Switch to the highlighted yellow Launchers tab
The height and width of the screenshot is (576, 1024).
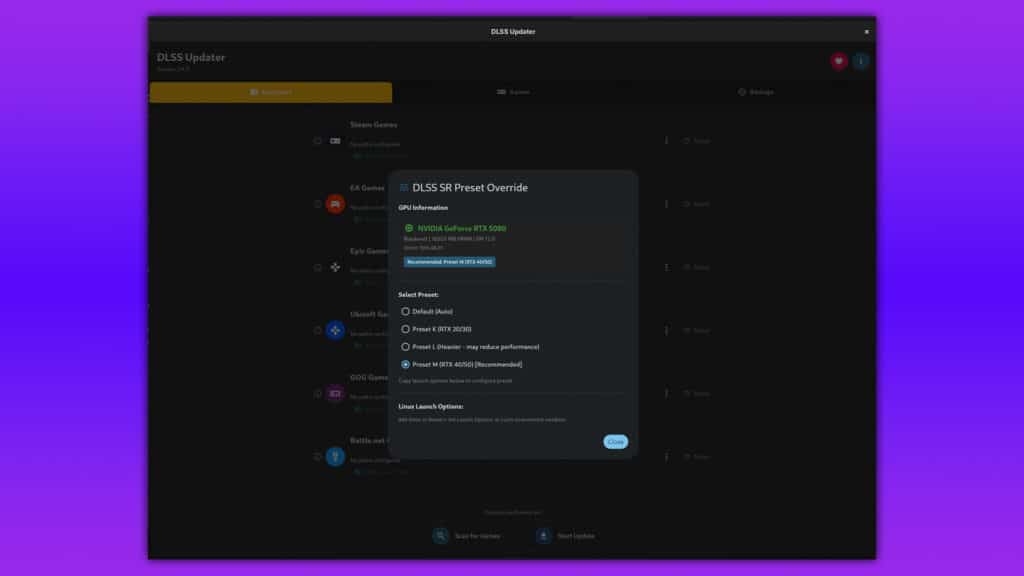coord(270,92)
